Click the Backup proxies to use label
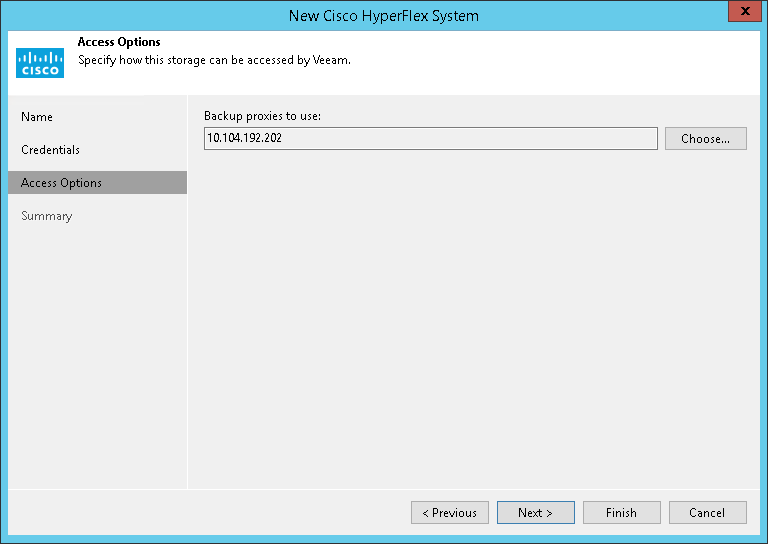This screenshot has height=544, width=768. pyautogui.click(x=263, y=116)
